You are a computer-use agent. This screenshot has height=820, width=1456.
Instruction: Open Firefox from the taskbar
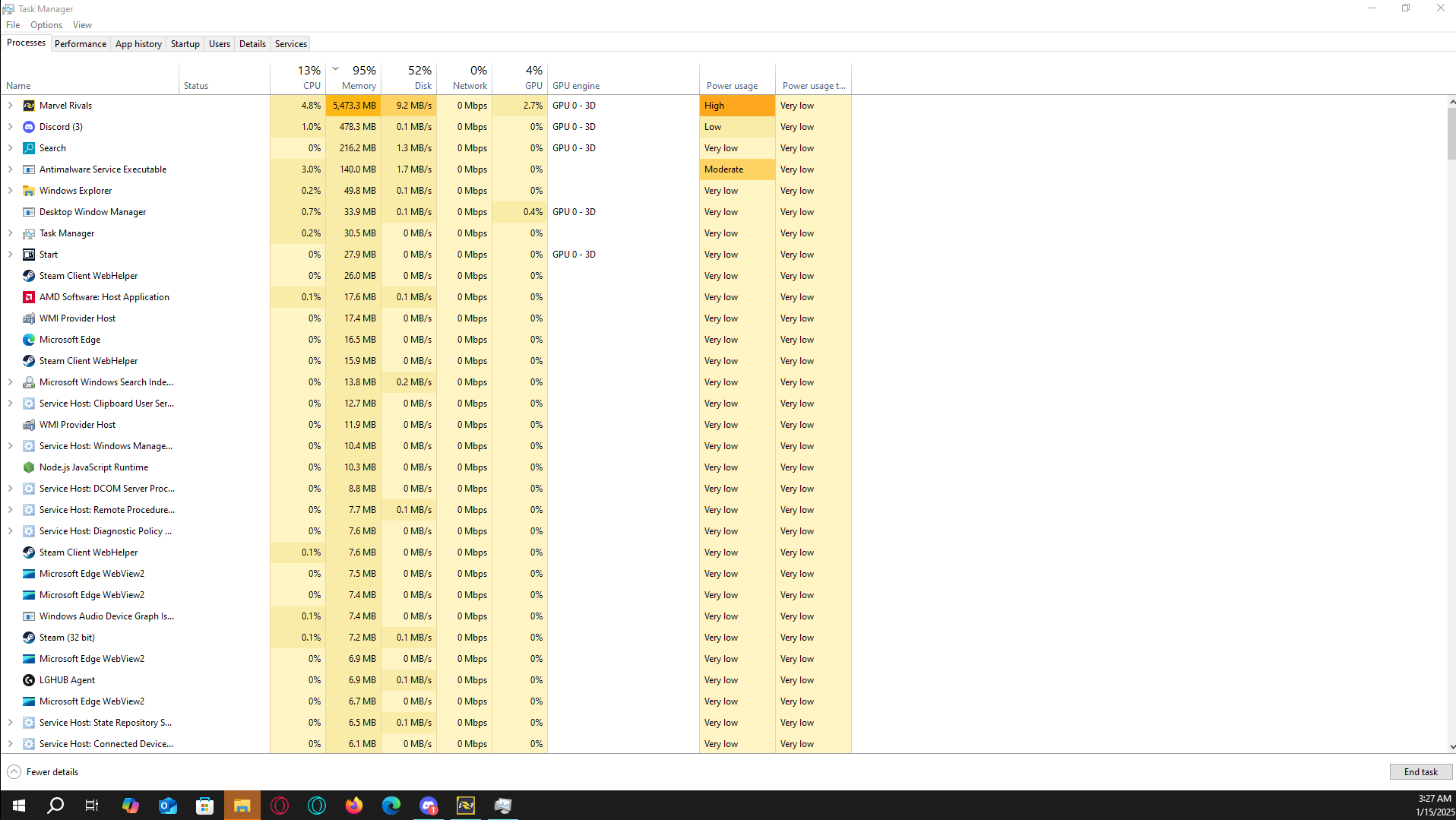coord(354,806)
